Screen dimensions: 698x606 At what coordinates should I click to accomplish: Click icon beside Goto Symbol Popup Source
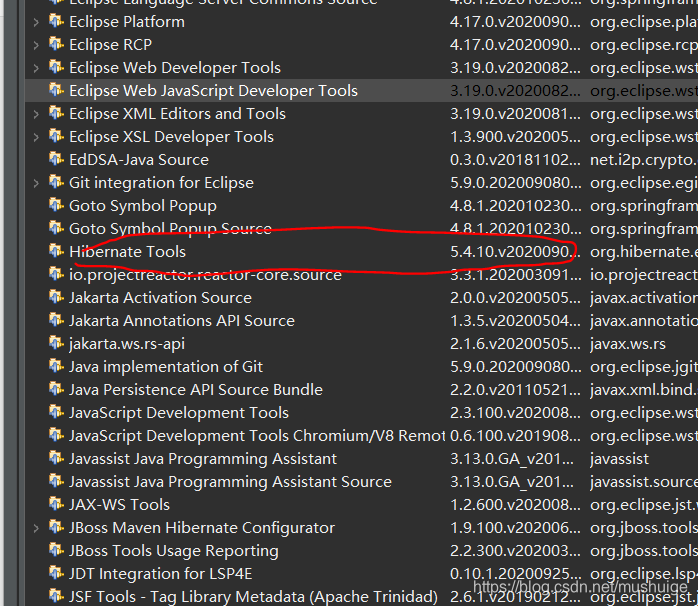[x=56, y=228]
